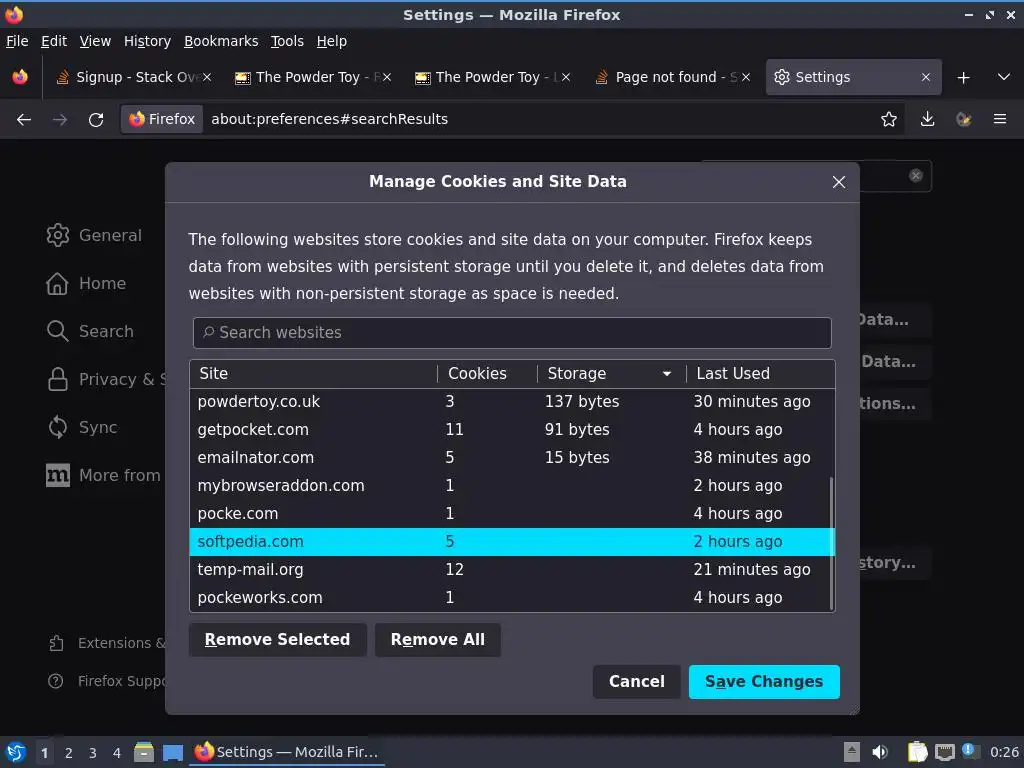Click the Remove Selected button
The image size is (1024, 768).
coord(278,640)
